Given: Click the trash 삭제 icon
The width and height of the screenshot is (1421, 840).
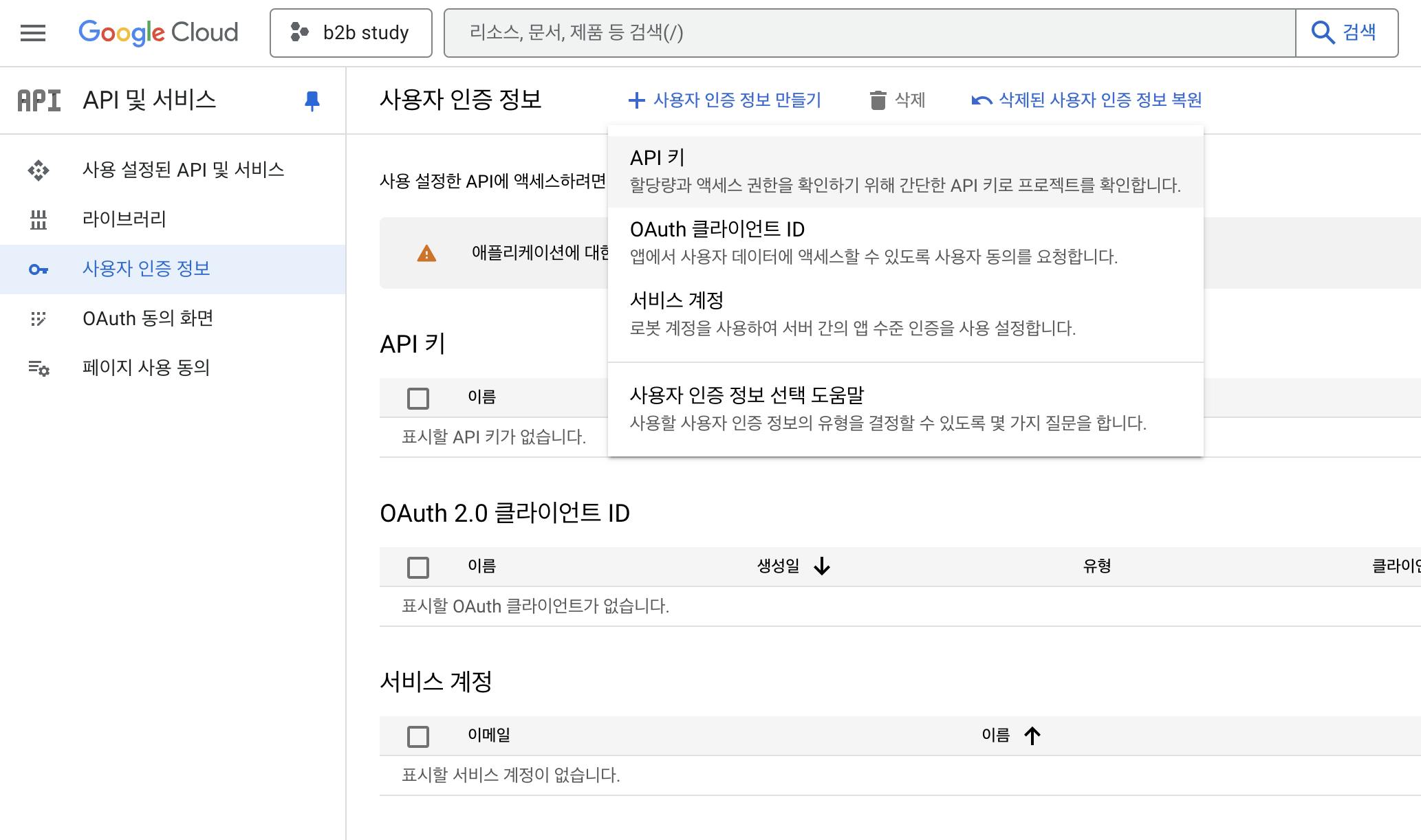Looking at the screenshot, I should tap(878, 100).
